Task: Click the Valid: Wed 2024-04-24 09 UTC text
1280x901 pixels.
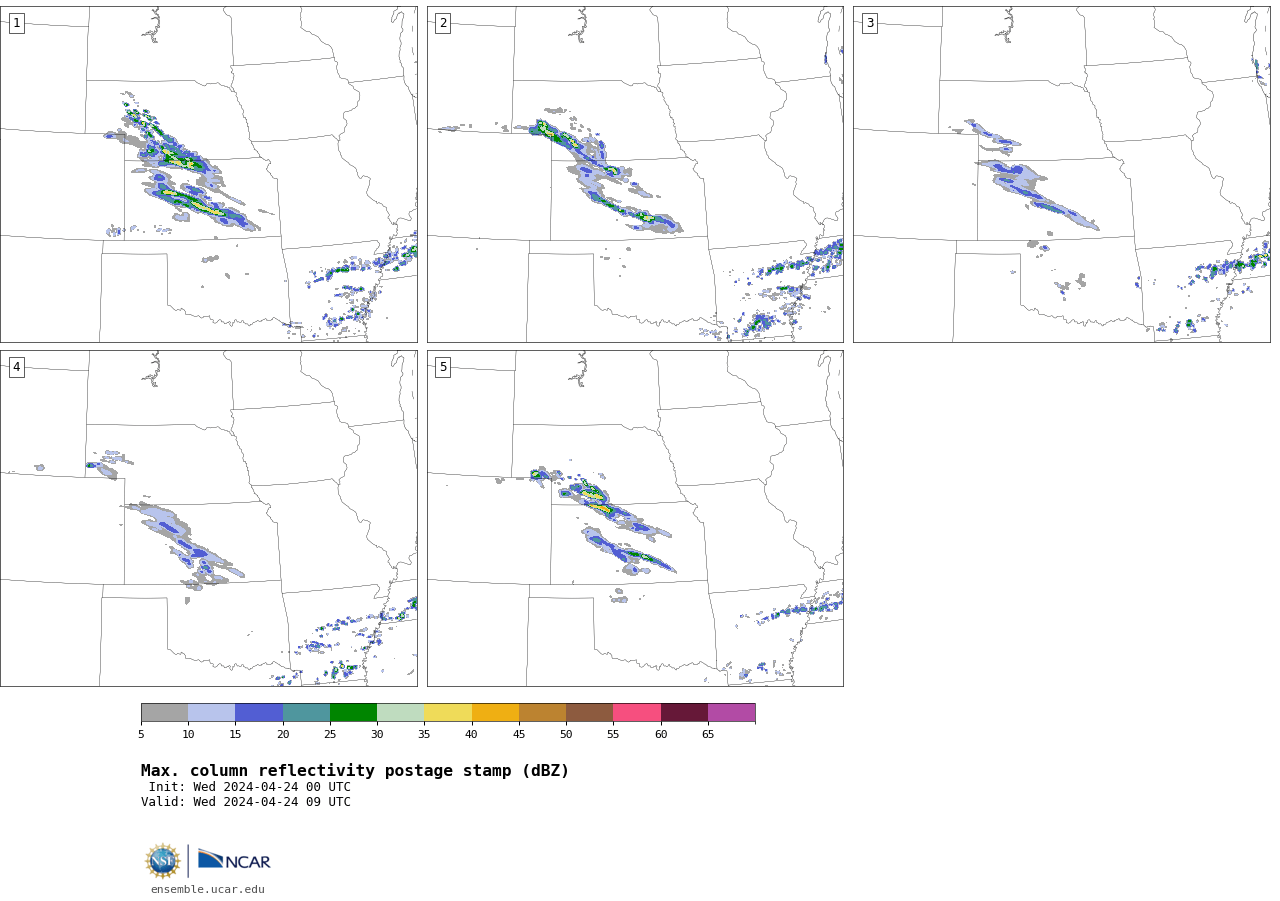Action: tap(246, 802)
